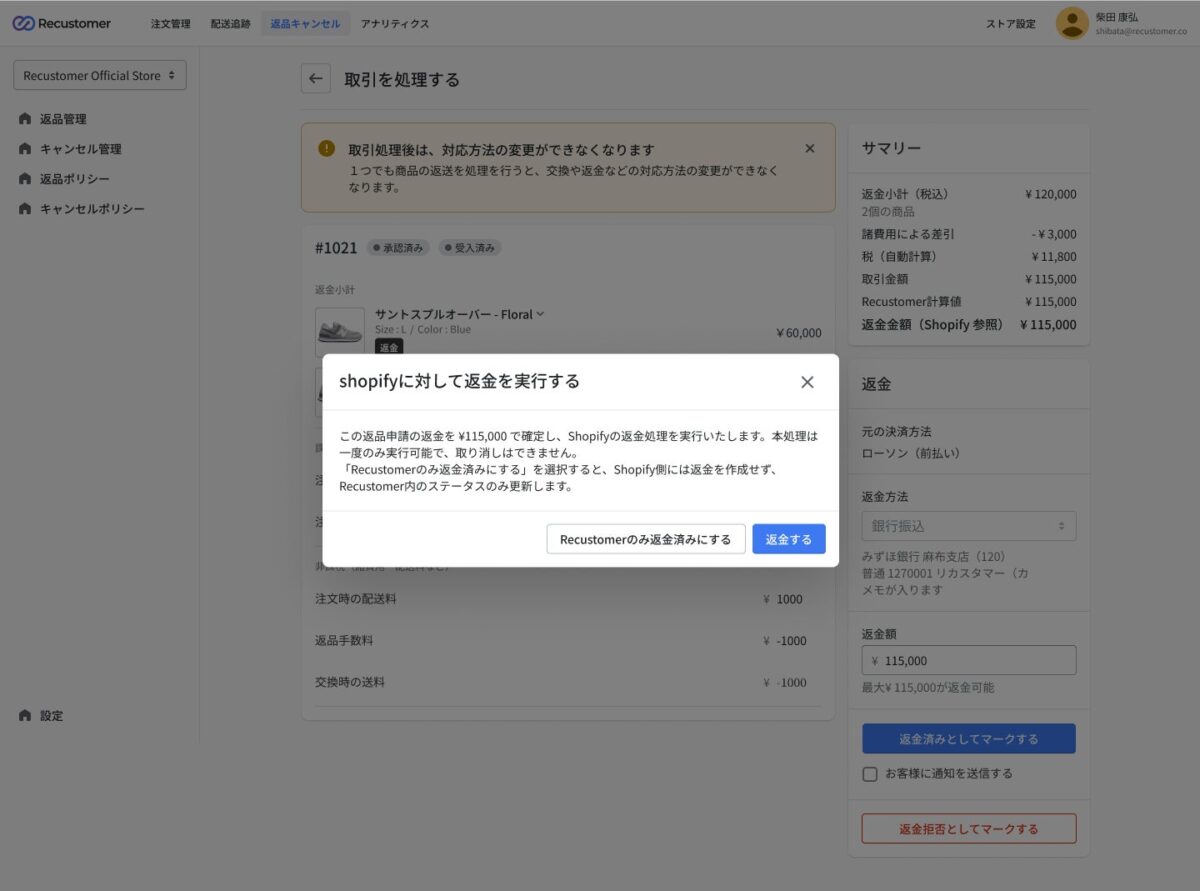Click the 返金額 amount input field
Screen dimensions: 1200x891
(967, 660)
